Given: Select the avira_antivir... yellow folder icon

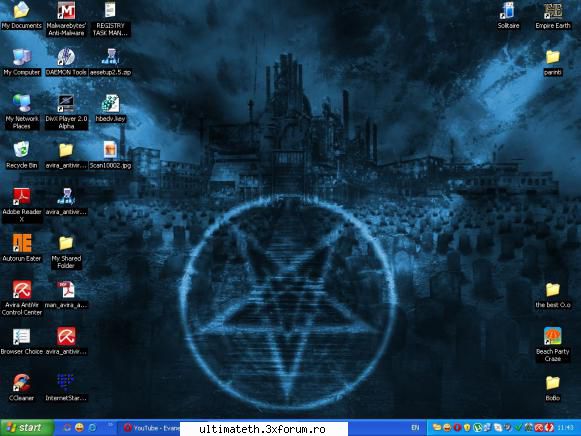Looking at the screenshot, I should pos(66,155).
